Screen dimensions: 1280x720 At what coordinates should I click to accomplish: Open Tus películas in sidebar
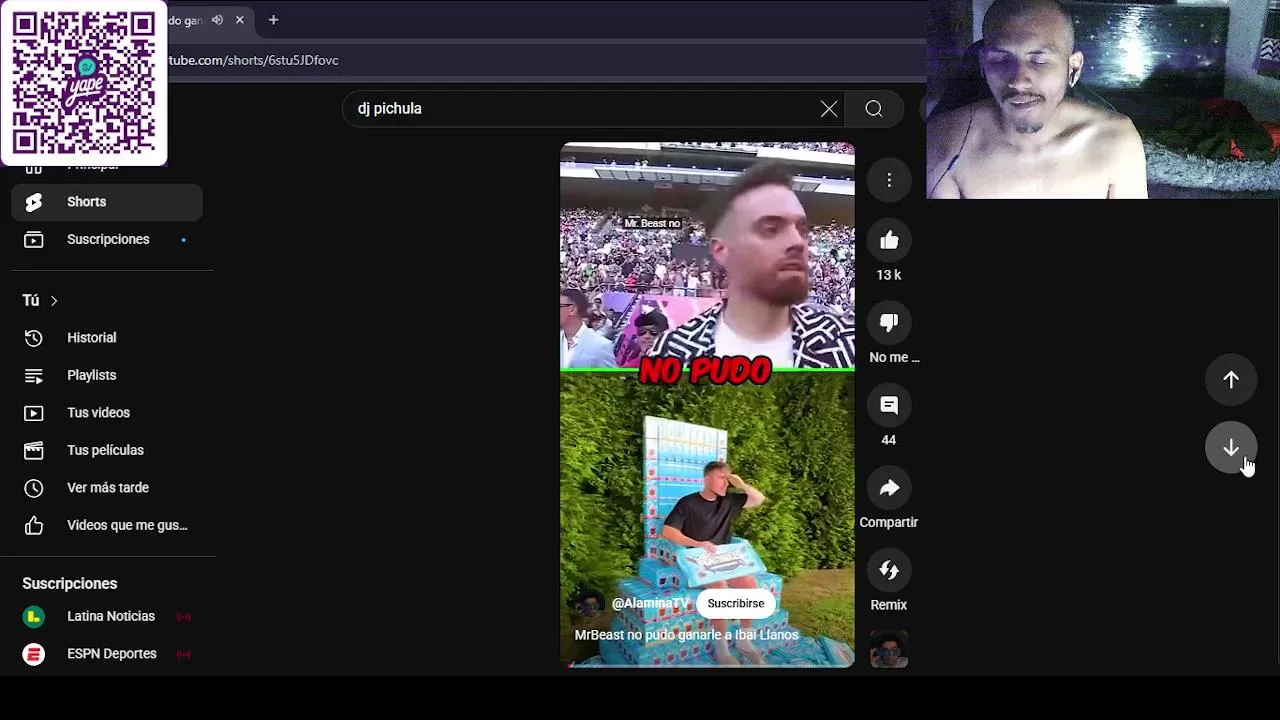pyautogui.click(x=107, y=451)
